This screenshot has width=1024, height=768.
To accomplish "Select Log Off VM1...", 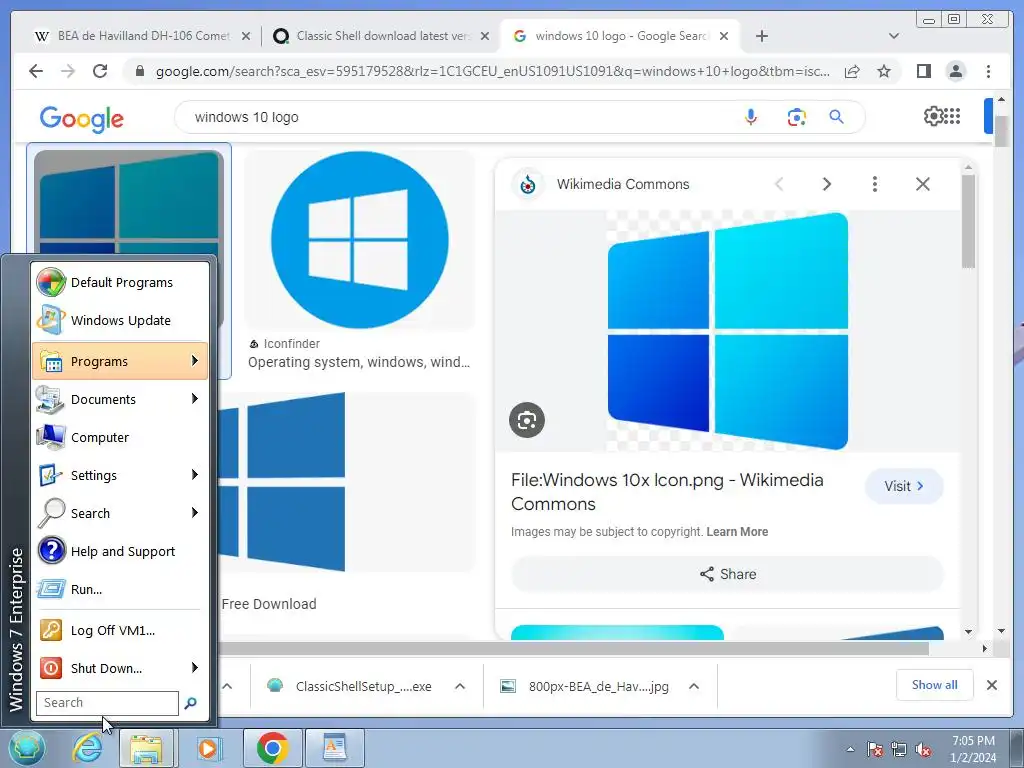I will coord(120,630).
